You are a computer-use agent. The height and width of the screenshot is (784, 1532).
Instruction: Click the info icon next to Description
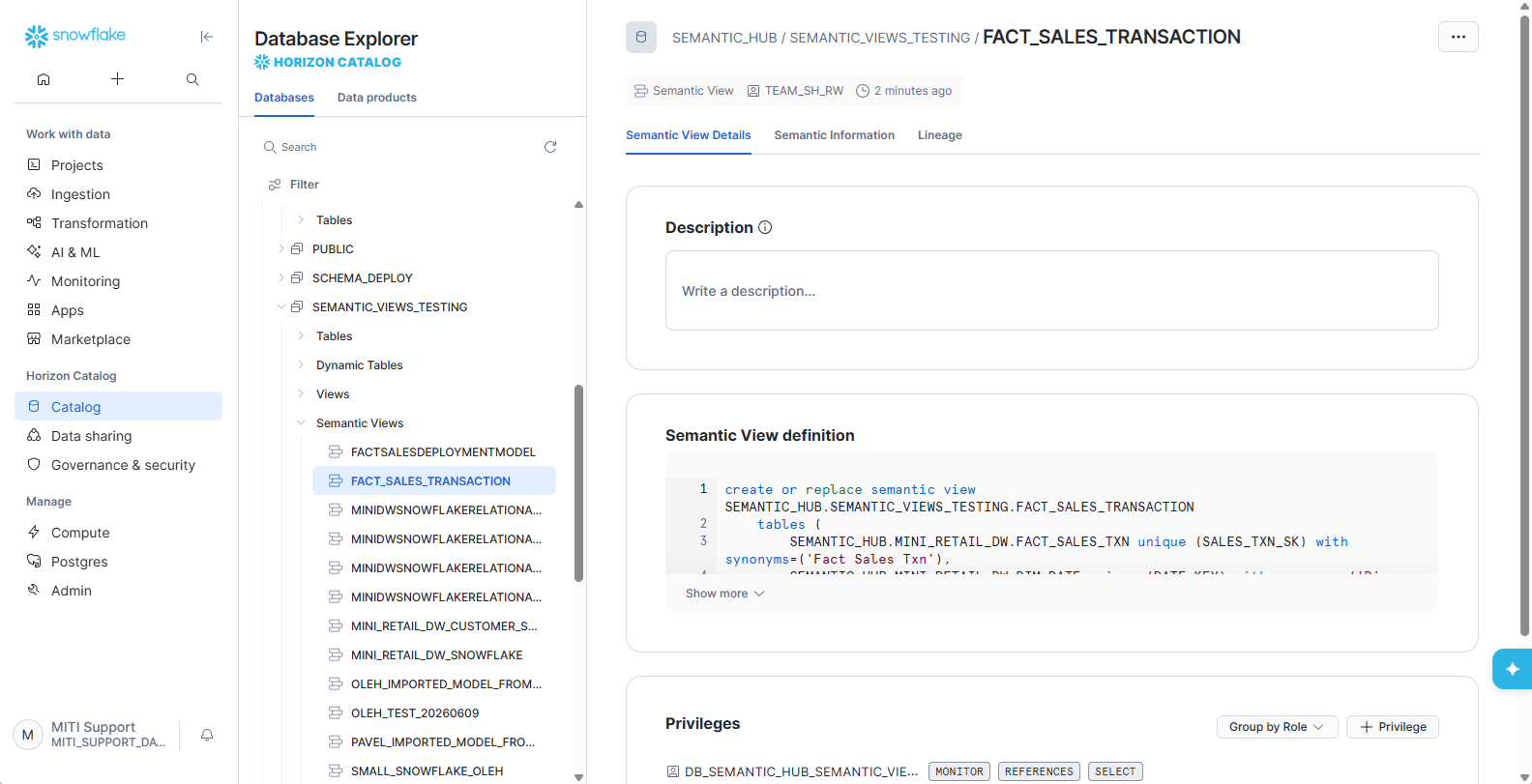pos(765,227)
